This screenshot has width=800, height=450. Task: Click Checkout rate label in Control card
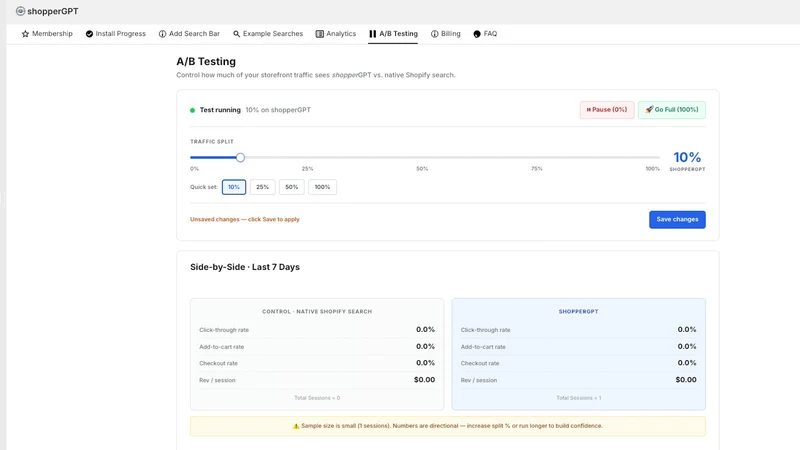[x=218, y=363]
